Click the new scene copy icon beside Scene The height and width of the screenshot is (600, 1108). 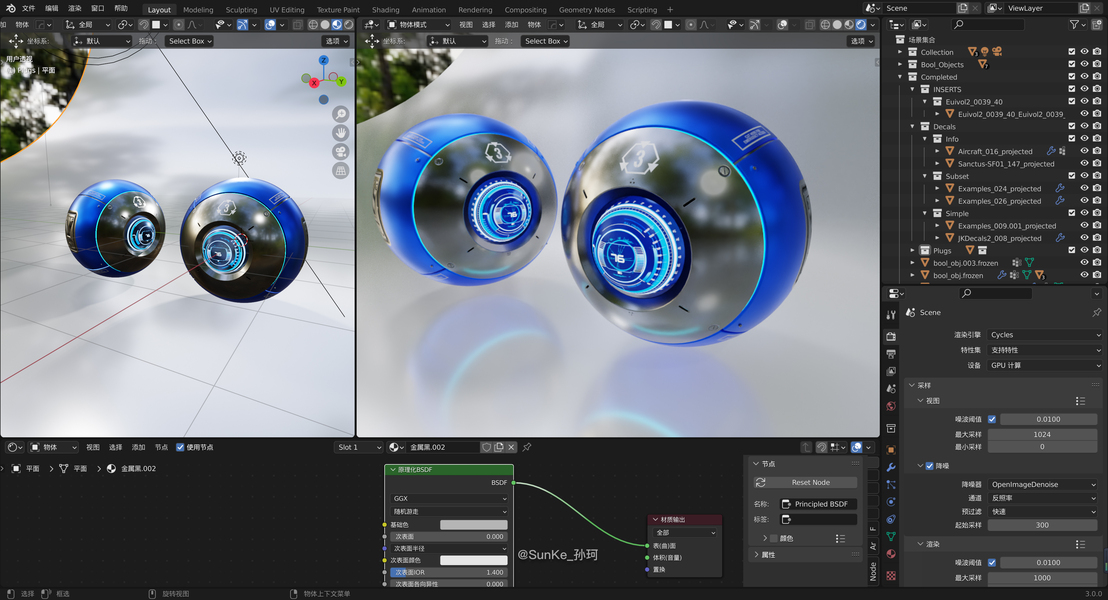[962, 8]
